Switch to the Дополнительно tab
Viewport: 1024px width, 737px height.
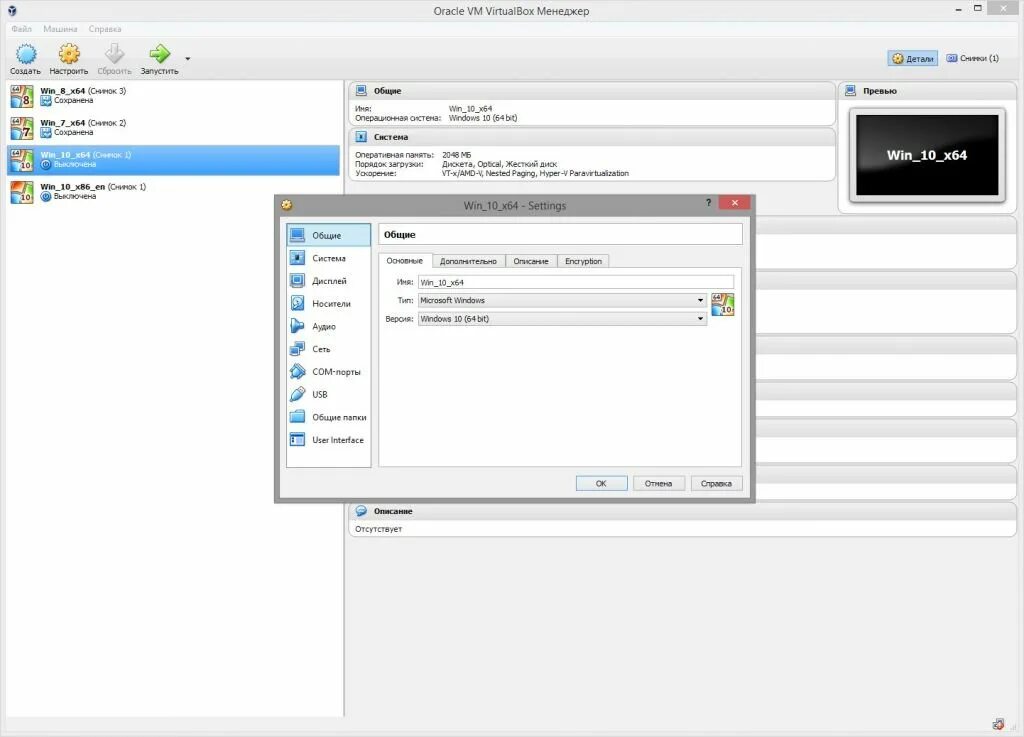click(x=468, y=261)
